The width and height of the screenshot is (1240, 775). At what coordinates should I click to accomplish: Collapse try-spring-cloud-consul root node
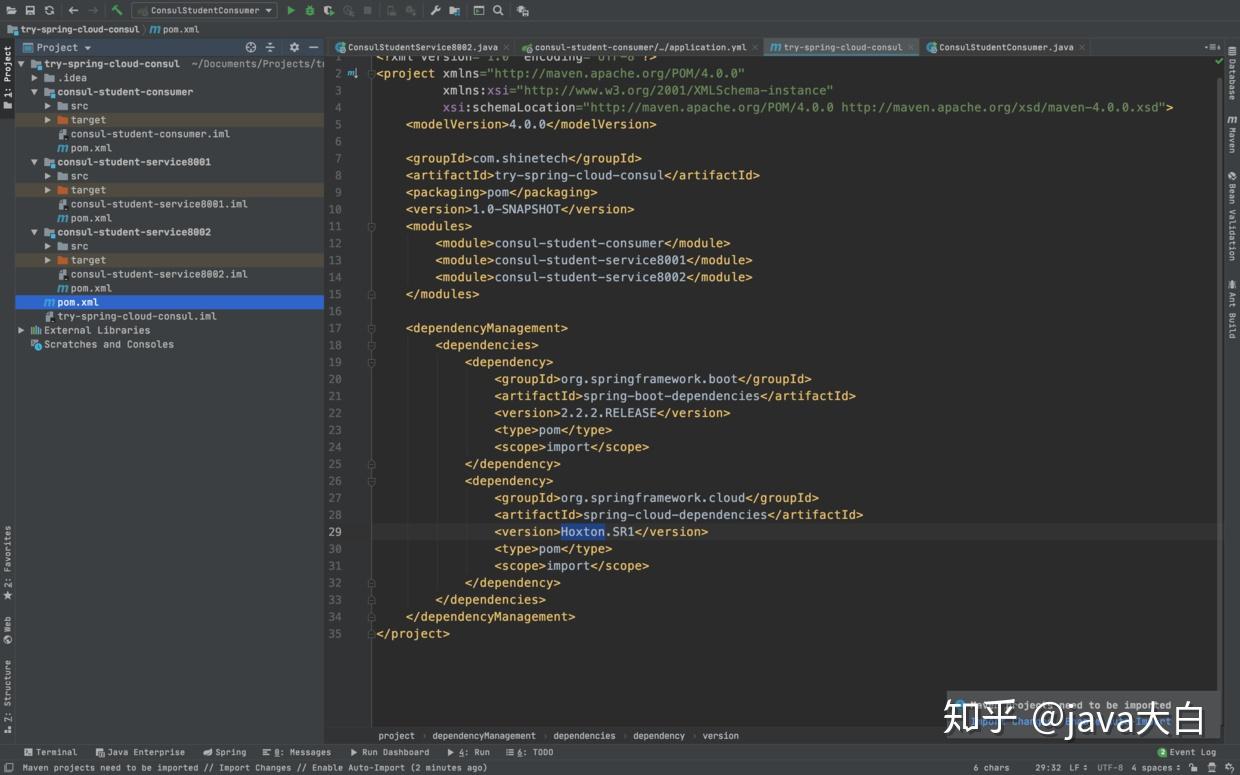(x=21, y=63)
